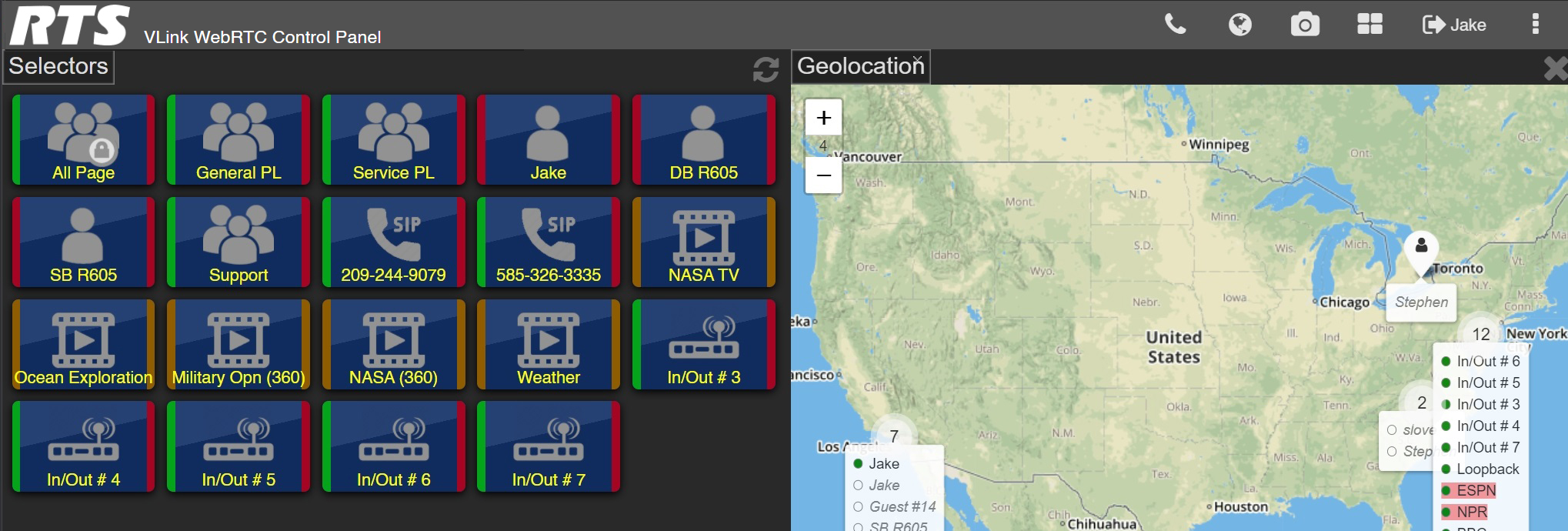Click the cluster marker showing 2

(1422, 402)
